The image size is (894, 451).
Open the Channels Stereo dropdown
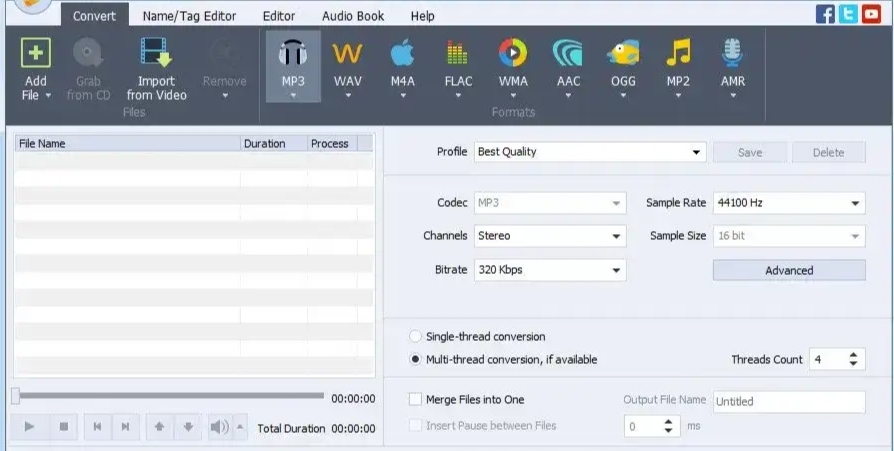[x=550, y=236]
